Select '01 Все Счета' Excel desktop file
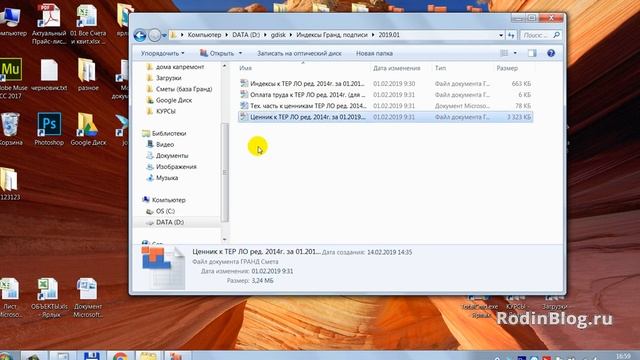Image resolution: width=640 pixels, height=360 pixels. (x=88, y=24)
